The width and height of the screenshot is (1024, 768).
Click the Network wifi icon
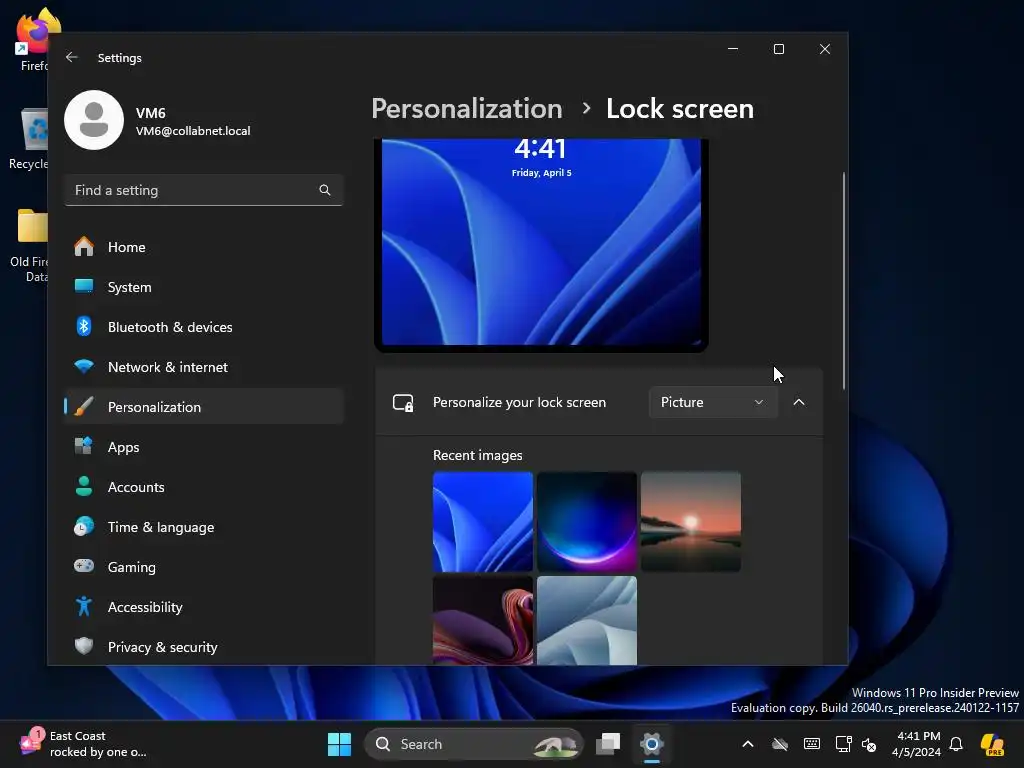84,367
